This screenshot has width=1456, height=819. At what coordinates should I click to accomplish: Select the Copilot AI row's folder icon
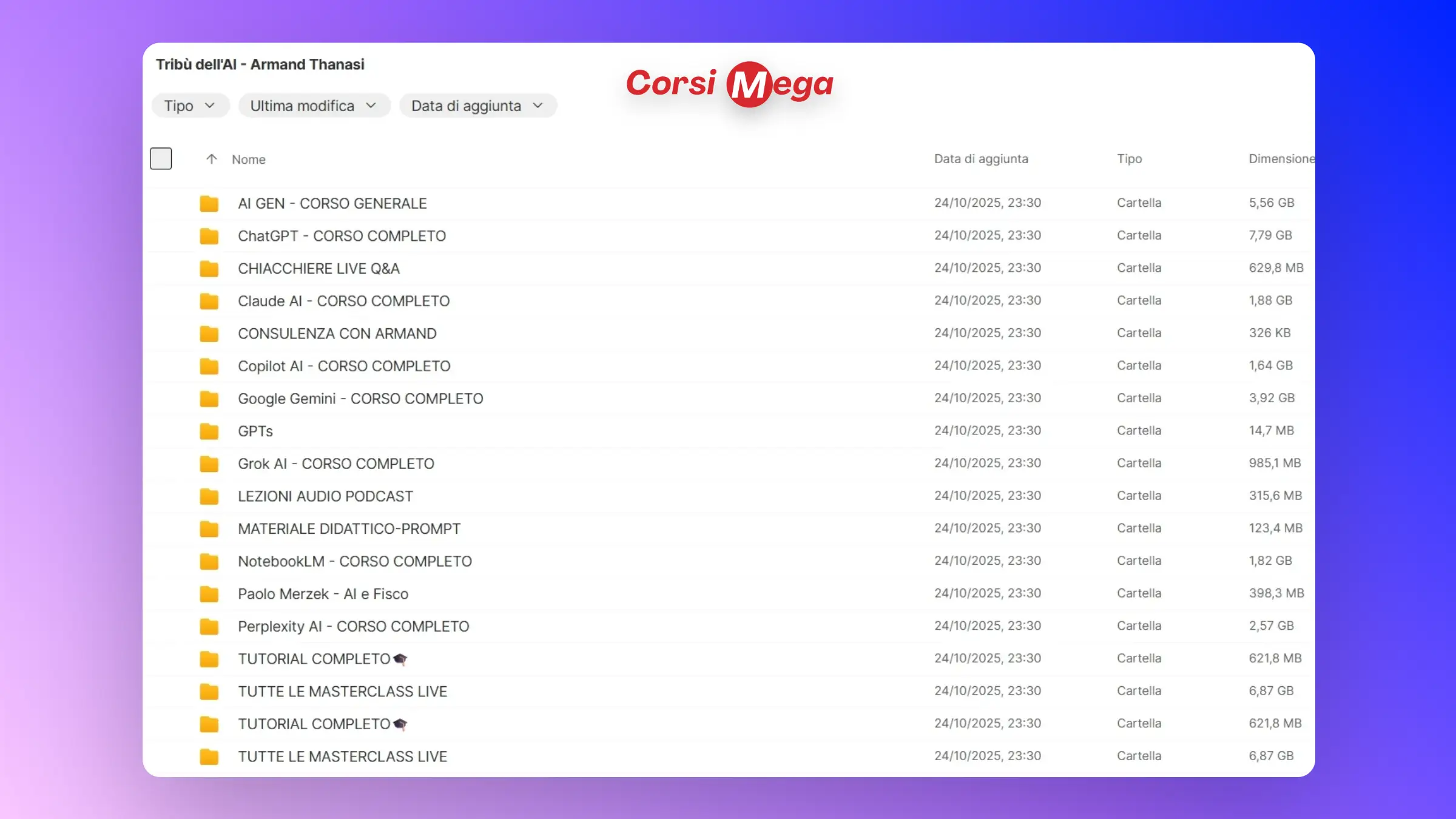click(209, 366)
